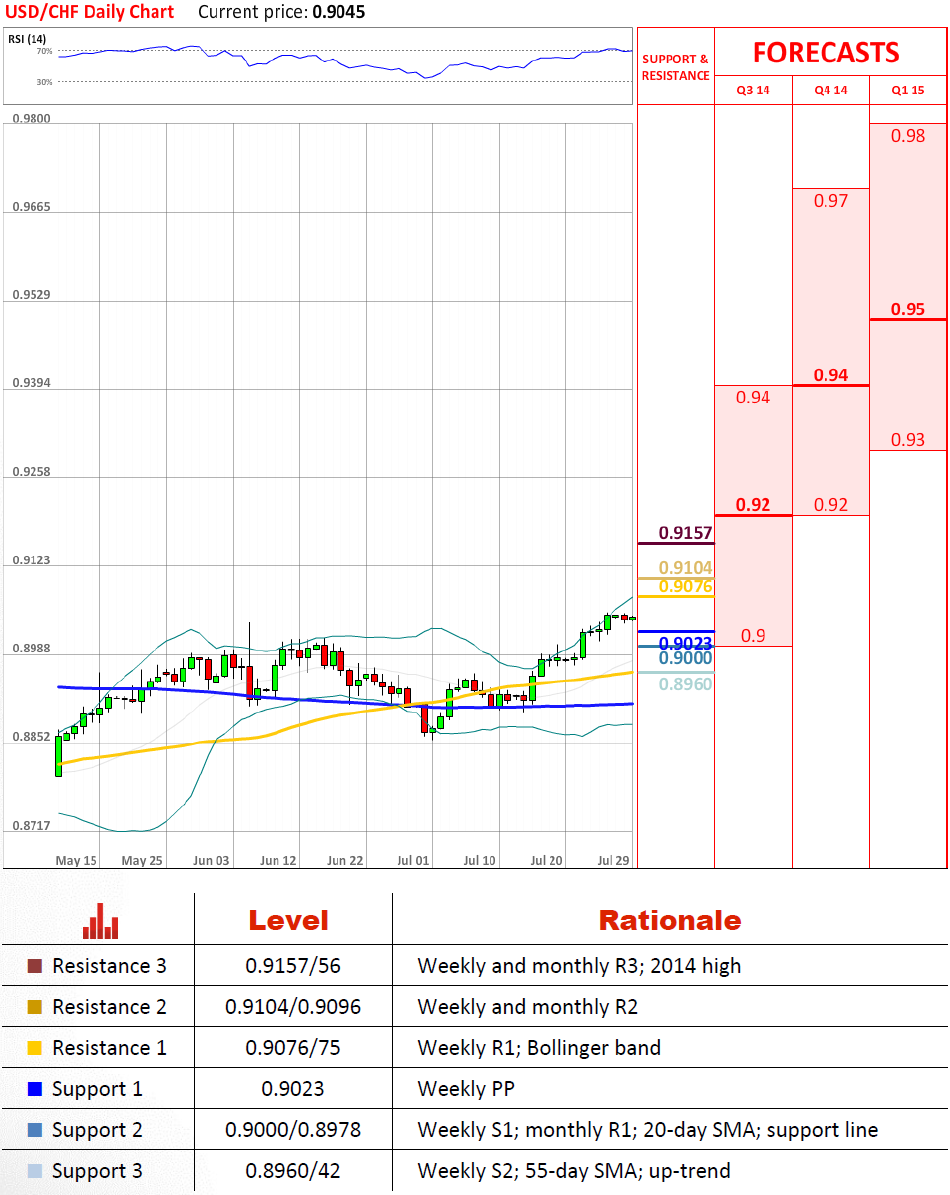The width and height of the screenshot is (950, 1195).
Task: Click the FORECASTS heading
Action: (x=826, y=52)
